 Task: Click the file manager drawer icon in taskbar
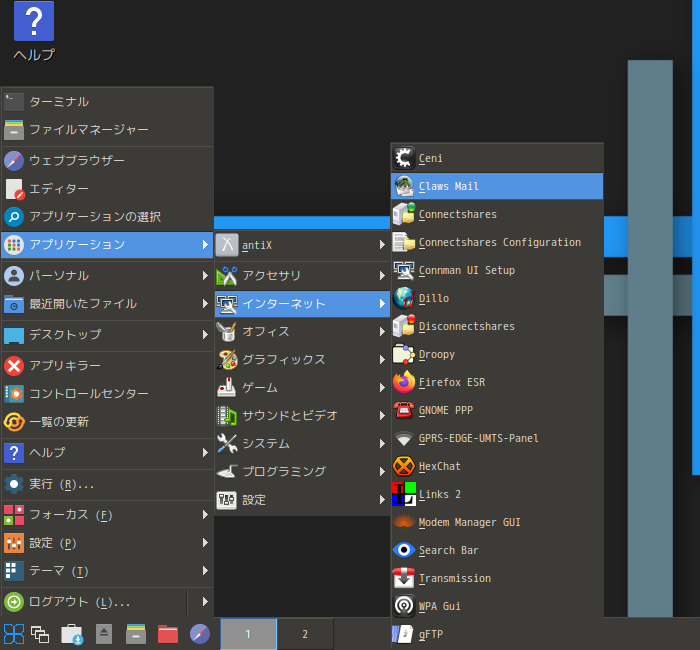pyautogui.click(x=136, y=634)
